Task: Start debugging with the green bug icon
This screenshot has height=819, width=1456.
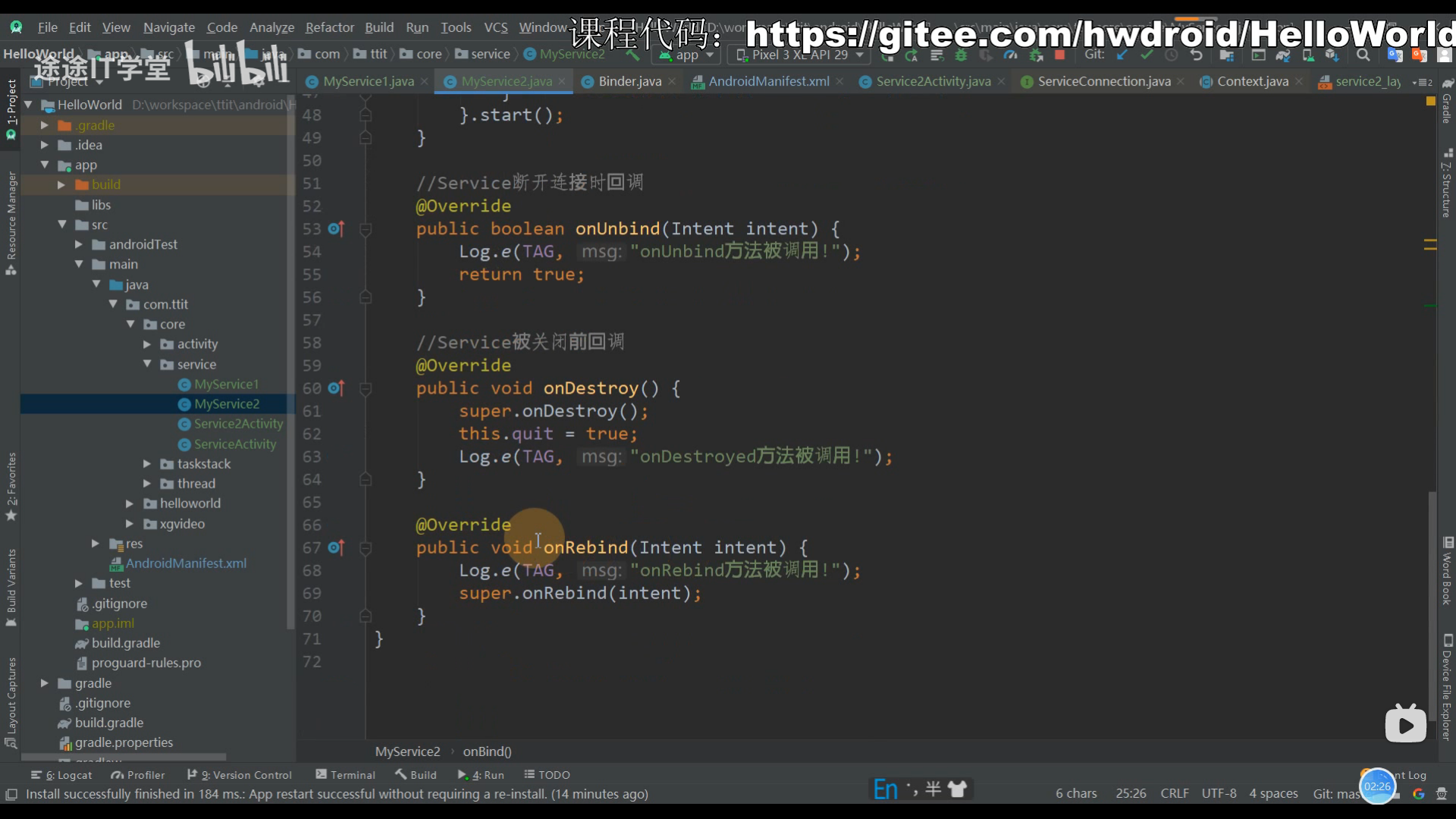Action: click(x=961, y=55)
